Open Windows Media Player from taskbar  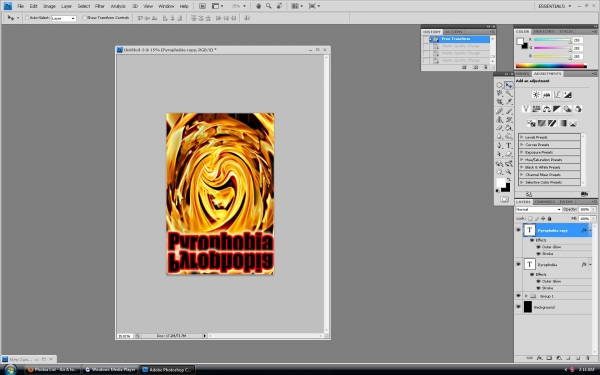pos(110,370)
